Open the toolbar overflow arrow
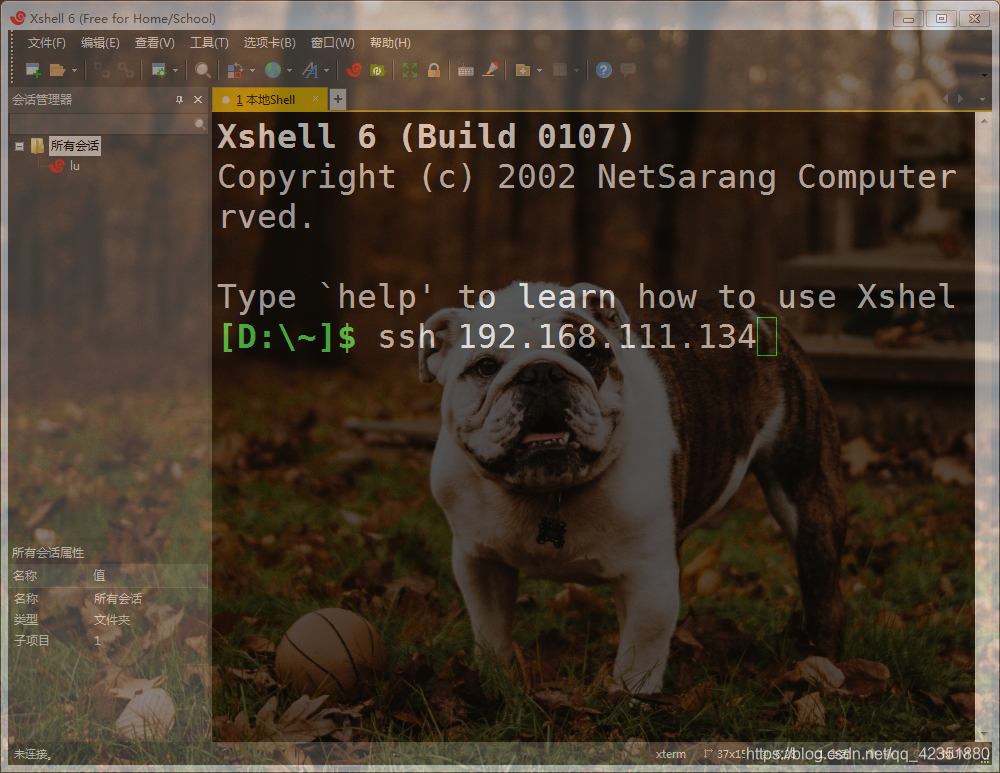1000x773 pixels. [984, 75]
